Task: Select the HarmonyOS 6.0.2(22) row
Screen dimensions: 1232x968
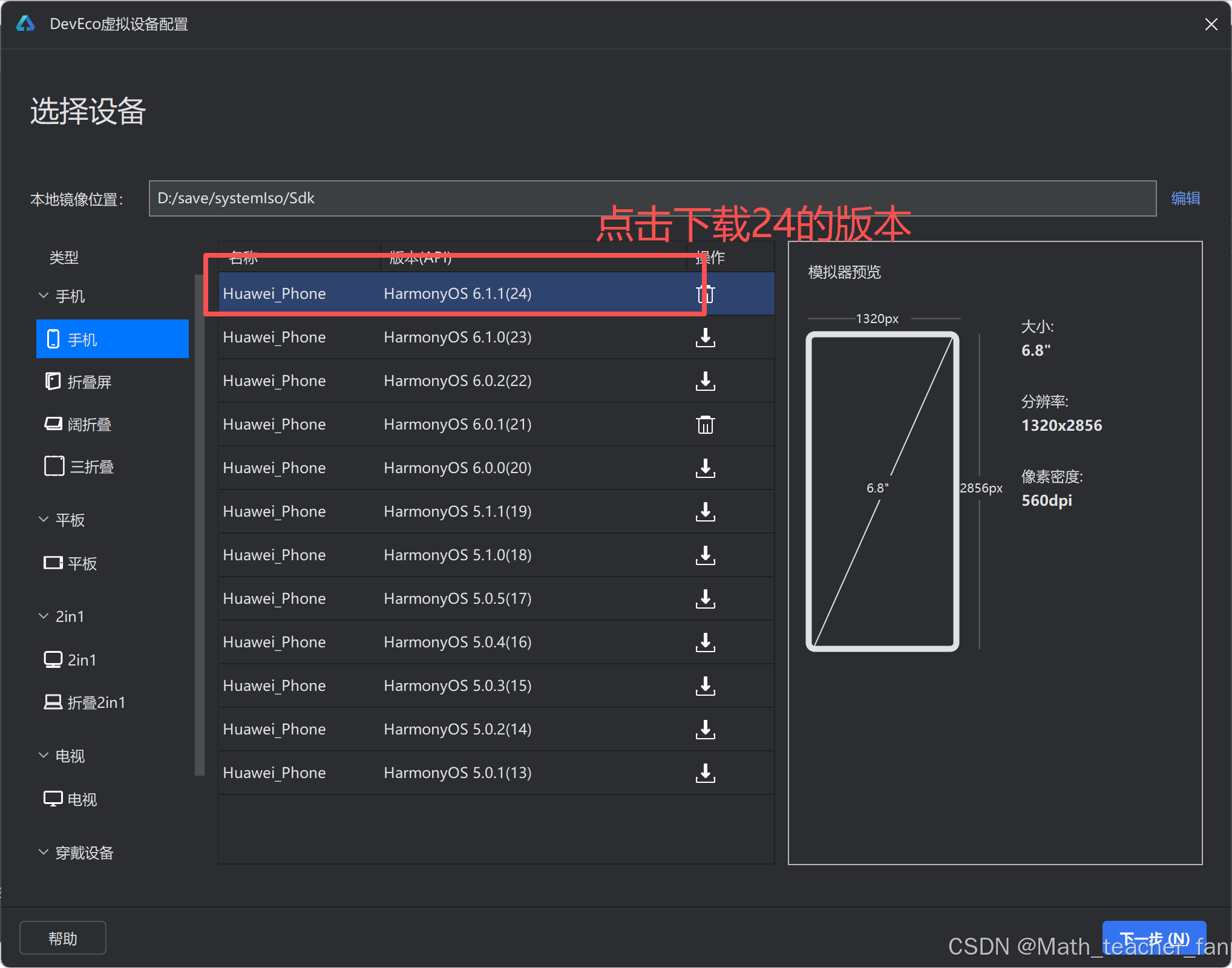Action: 496,381
